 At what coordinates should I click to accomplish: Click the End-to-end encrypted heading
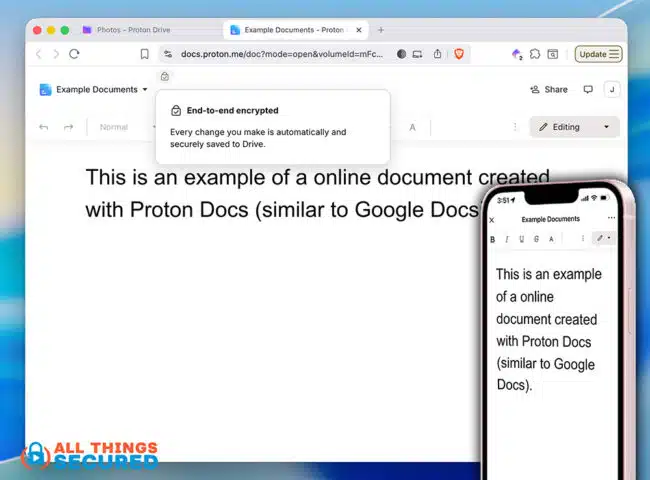coord(233,110)
